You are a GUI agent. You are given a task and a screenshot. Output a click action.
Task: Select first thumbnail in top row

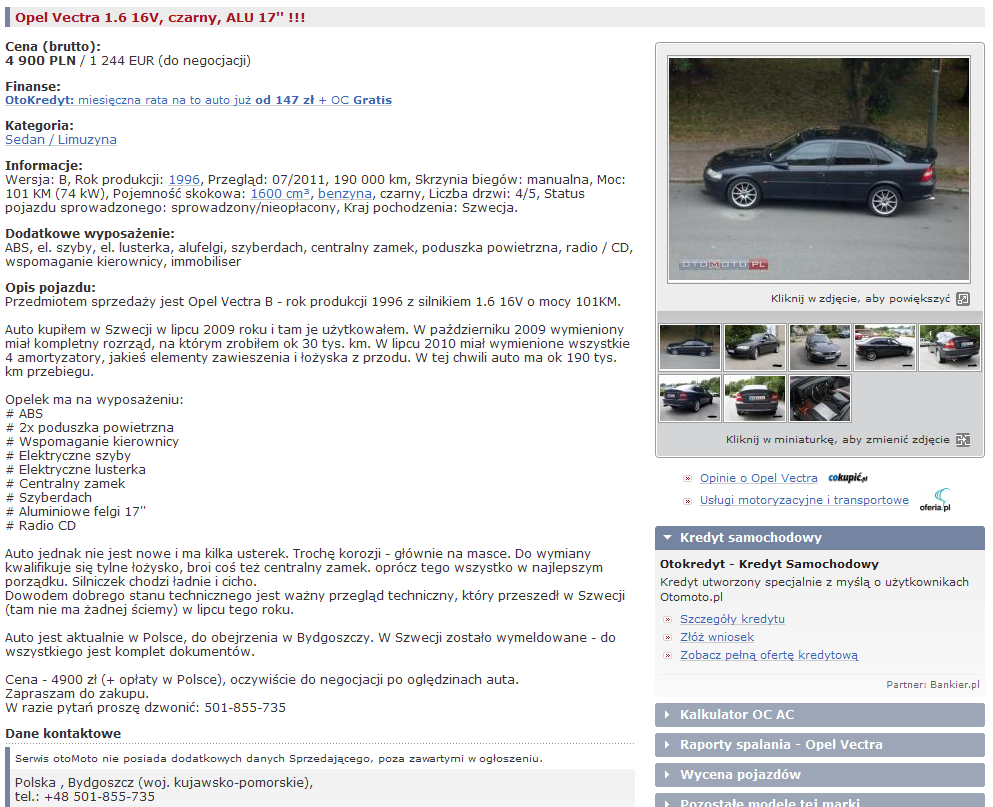pos(690,347)
